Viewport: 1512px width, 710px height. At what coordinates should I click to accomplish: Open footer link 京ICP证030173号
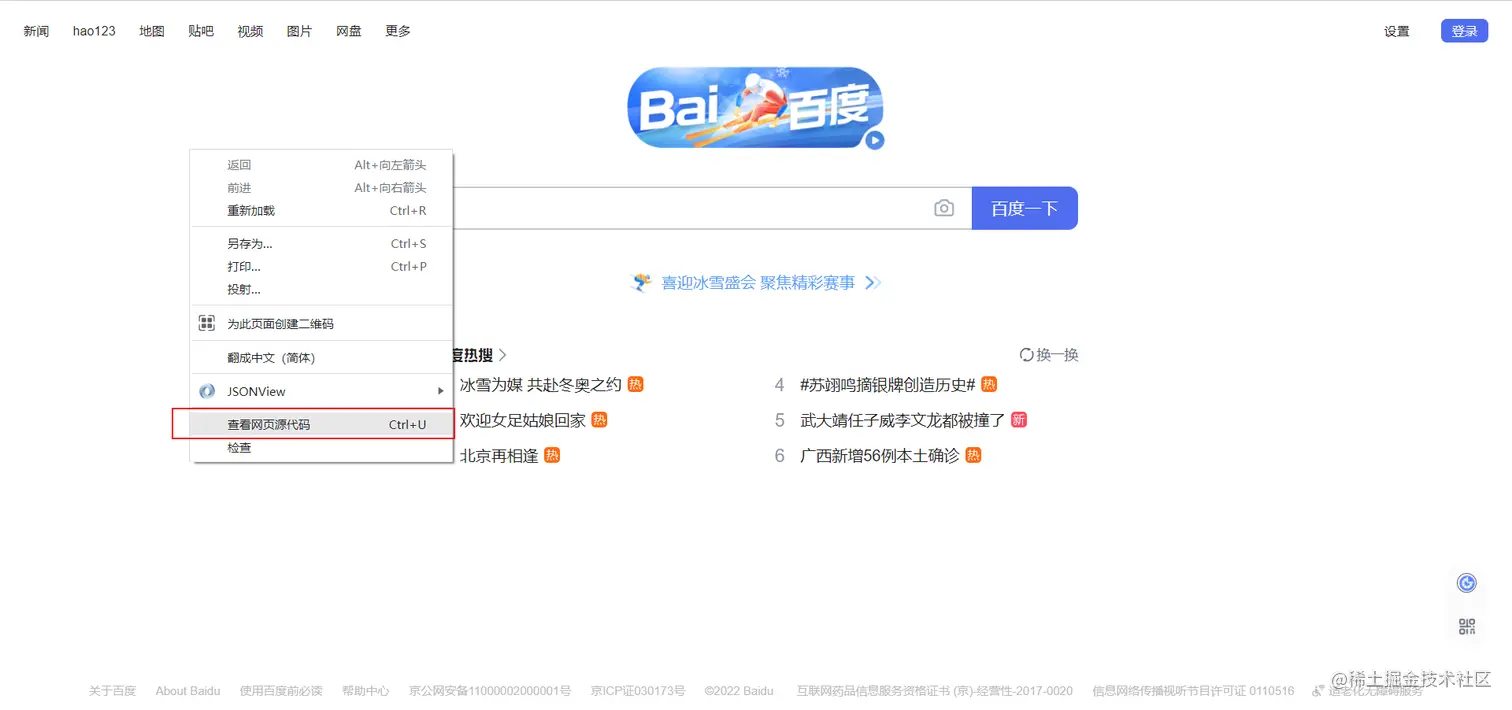coord(638,691)
